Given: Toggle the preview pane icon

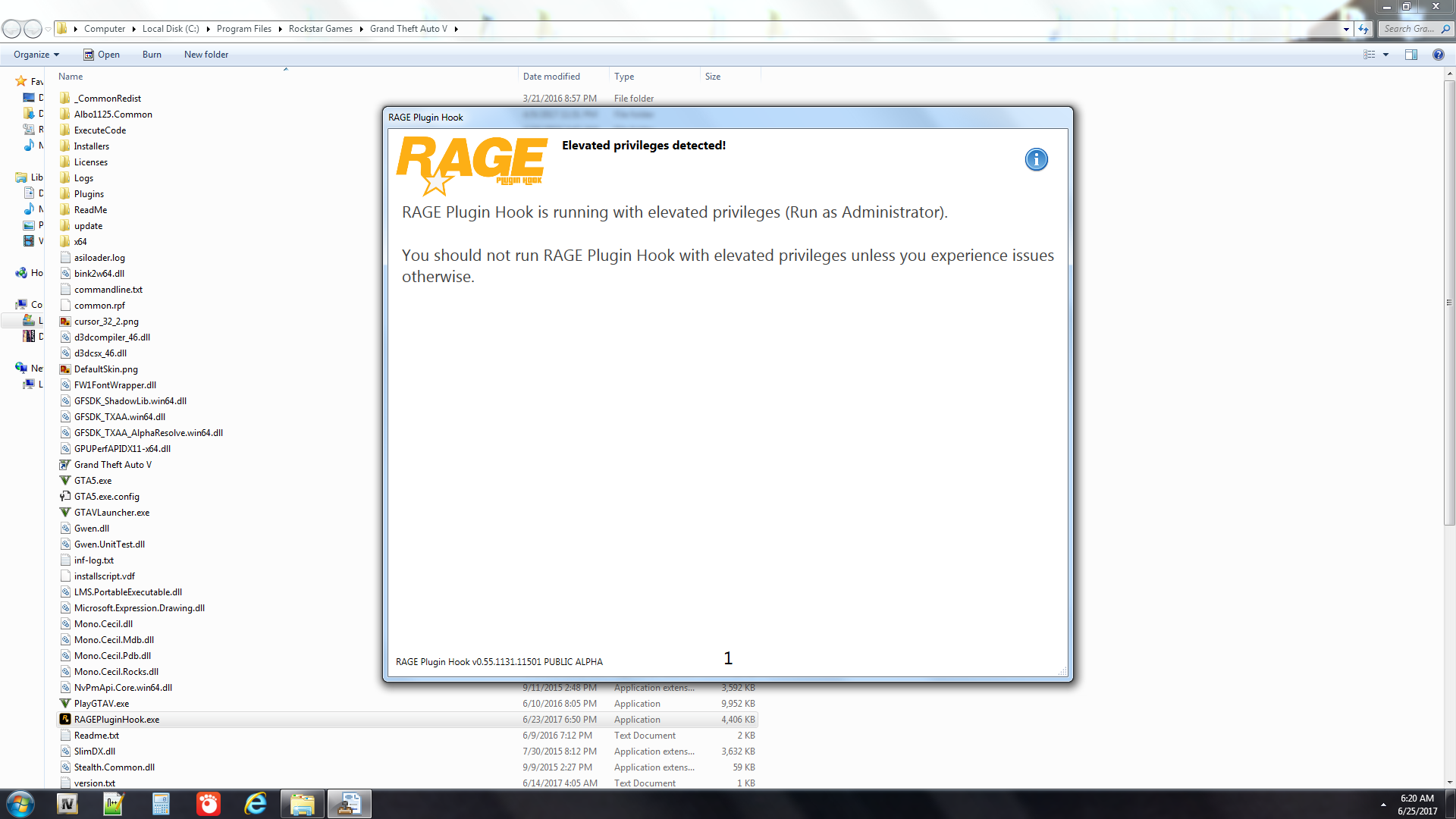Looking at the screenshot, I should (x=1410, y=55).
